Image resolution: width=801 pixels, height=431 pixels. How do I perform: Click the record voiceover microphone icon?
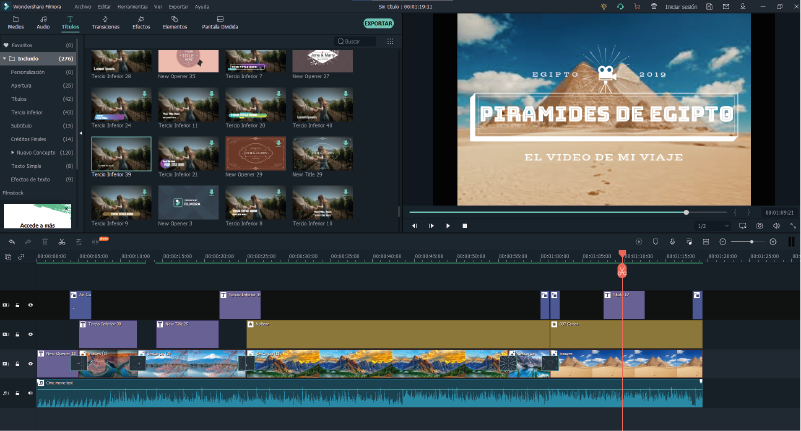coord(672,242)
